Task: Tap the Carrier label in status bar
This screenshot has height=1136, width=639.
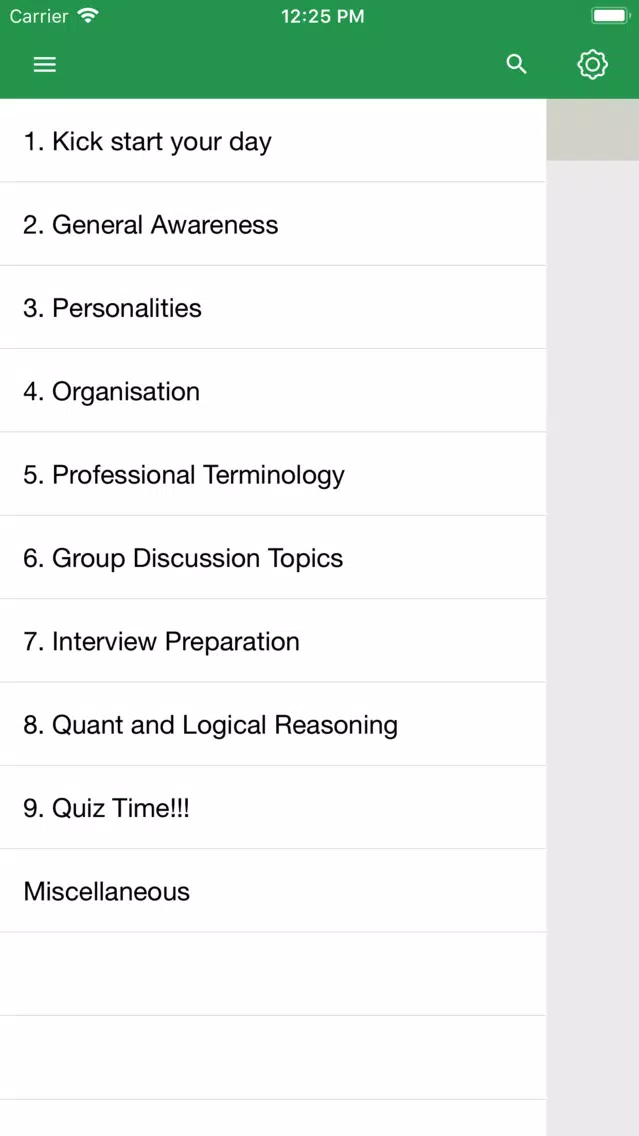Action: [x=38, y=16]
